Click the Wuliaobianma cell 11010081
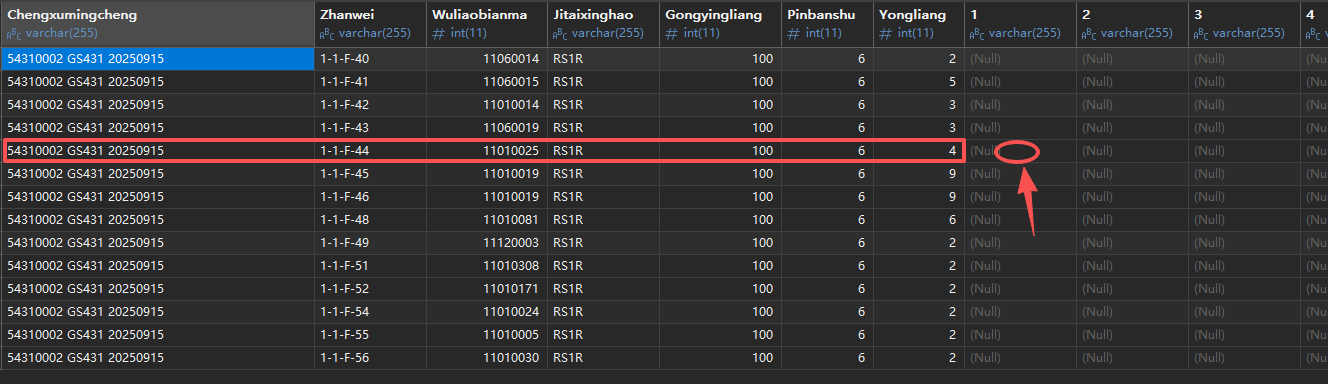Screen dimensions: 1328x384 (x=486, y=220)
